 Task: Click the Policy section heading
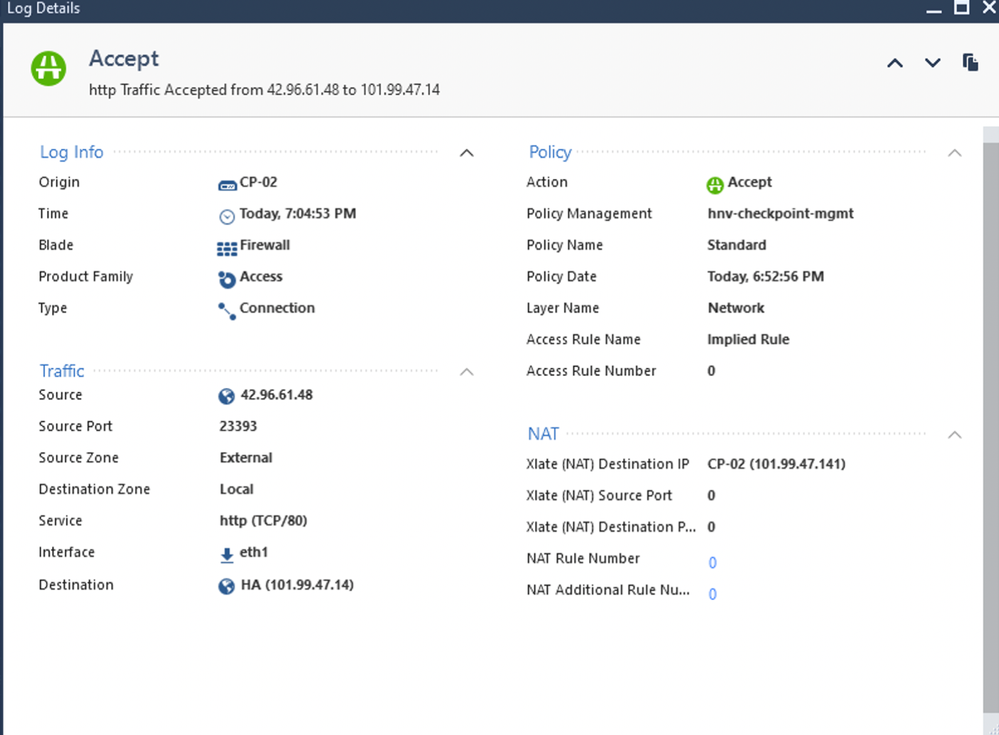coord(550,152)
